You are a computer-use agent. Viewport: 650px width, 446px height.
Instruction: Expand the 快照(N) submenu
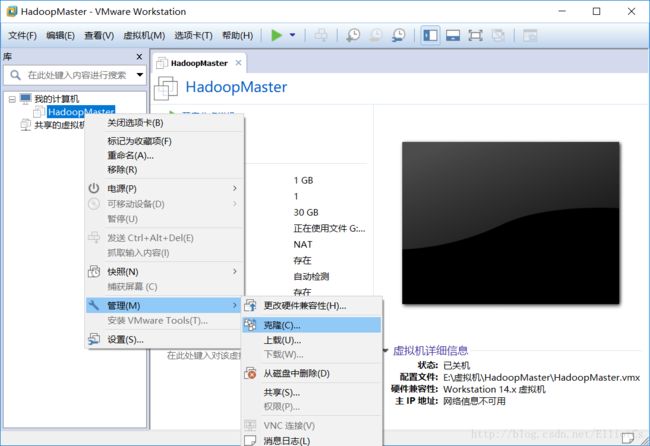164,271
